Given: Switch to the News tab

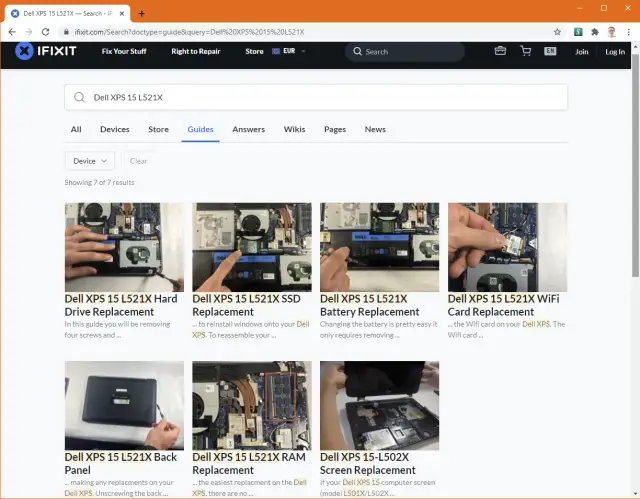Looking at the screenshot, I should 375,129.
